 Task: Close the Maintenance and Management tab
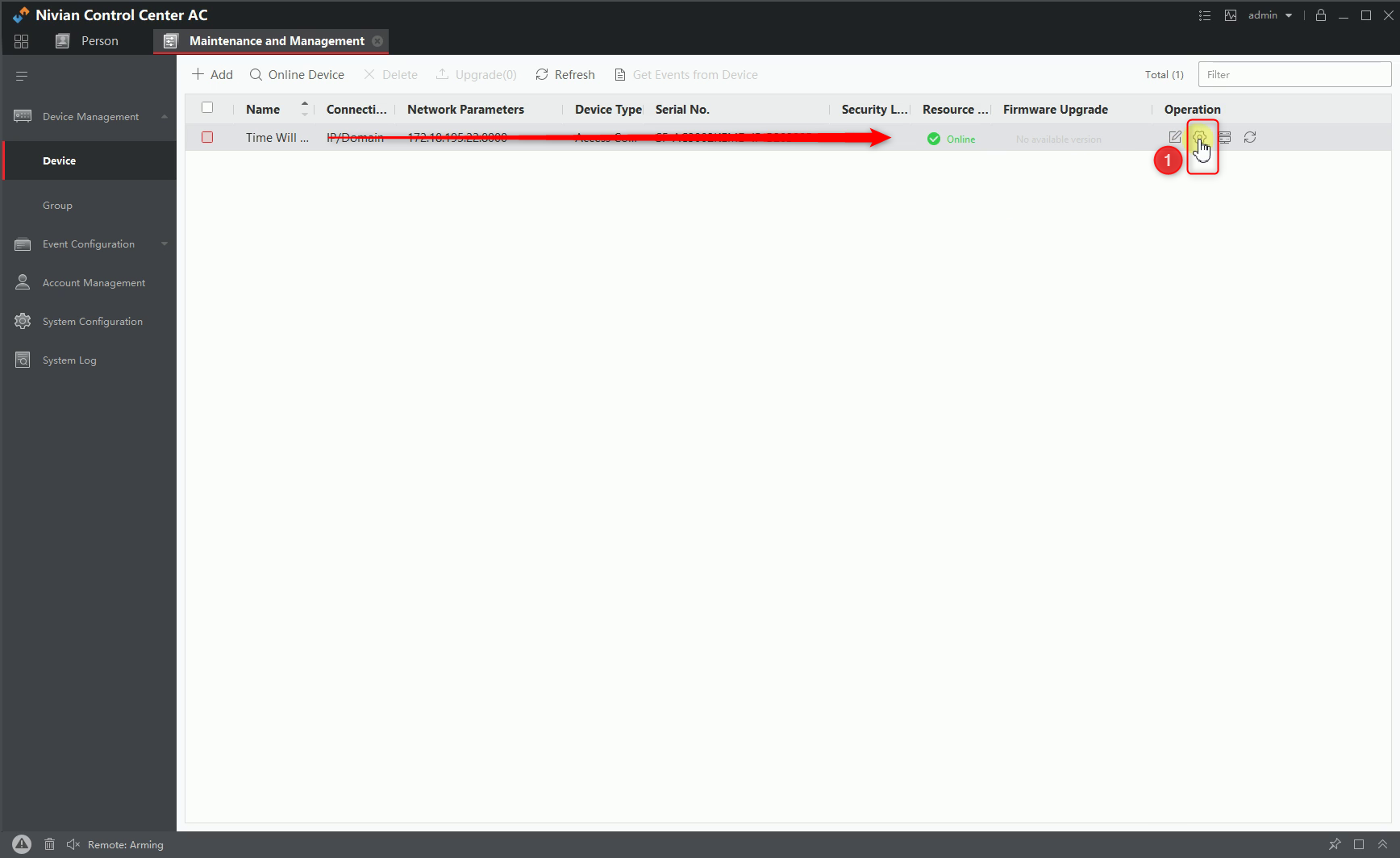tap(377, 41)
